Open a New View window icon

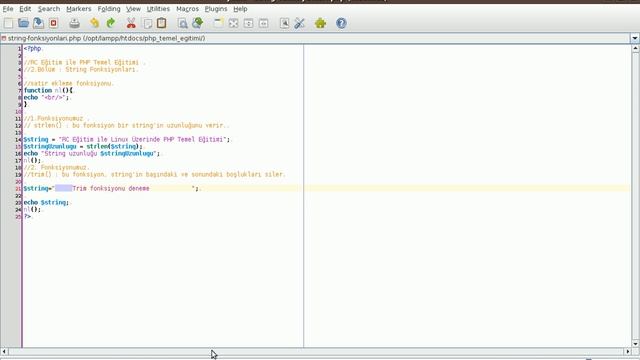pyautogui.click(x=218, y=23)
